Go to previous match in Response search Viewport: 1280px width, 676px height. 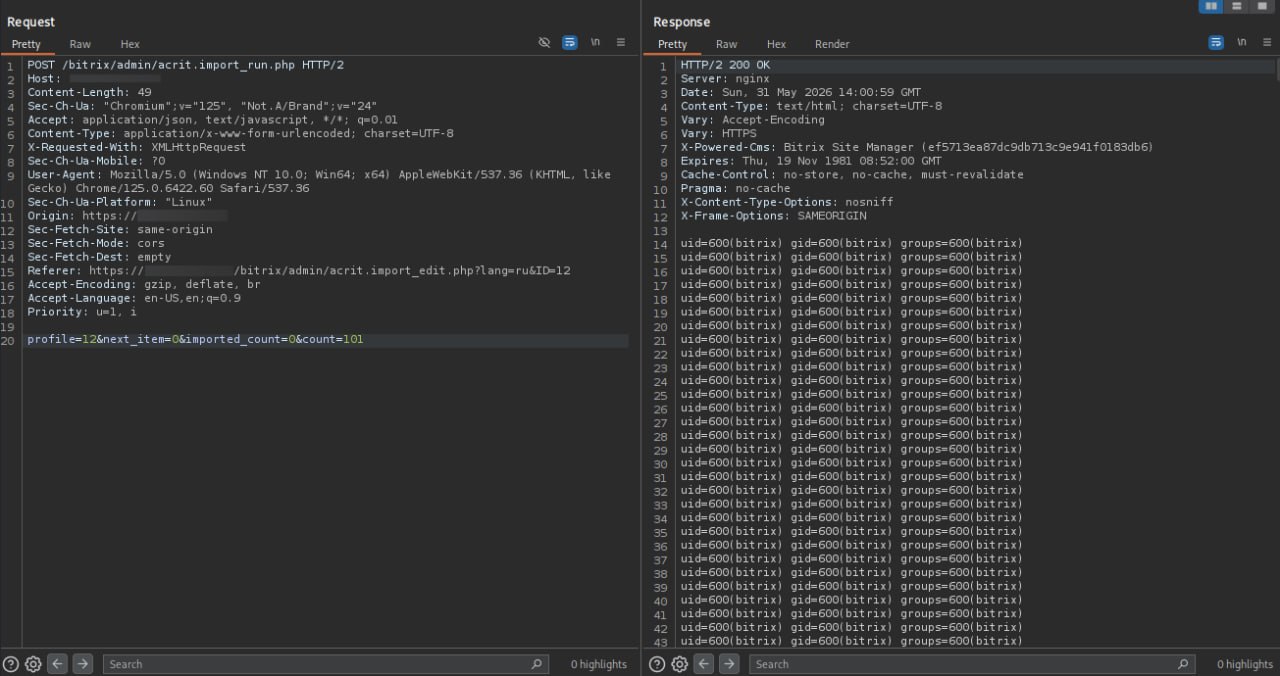(704, 664)
